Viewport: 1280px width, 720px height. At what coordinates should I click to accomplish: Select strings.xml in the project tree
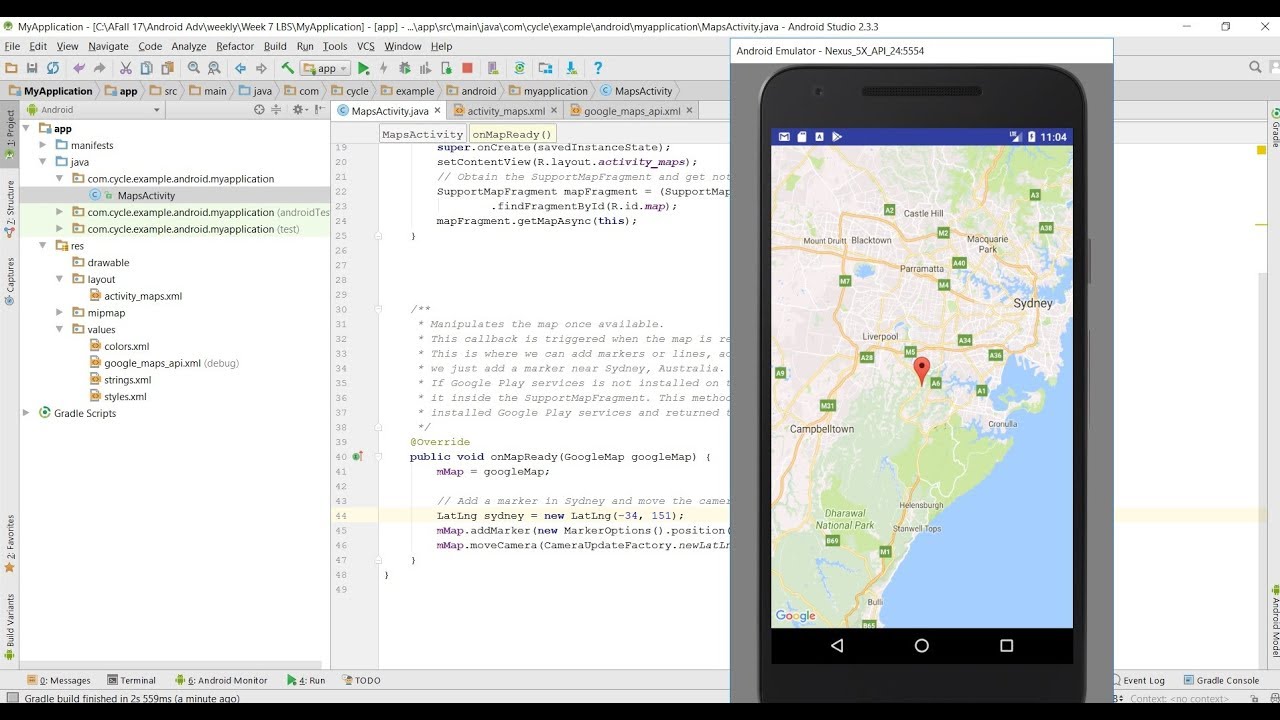coord(127,380)
